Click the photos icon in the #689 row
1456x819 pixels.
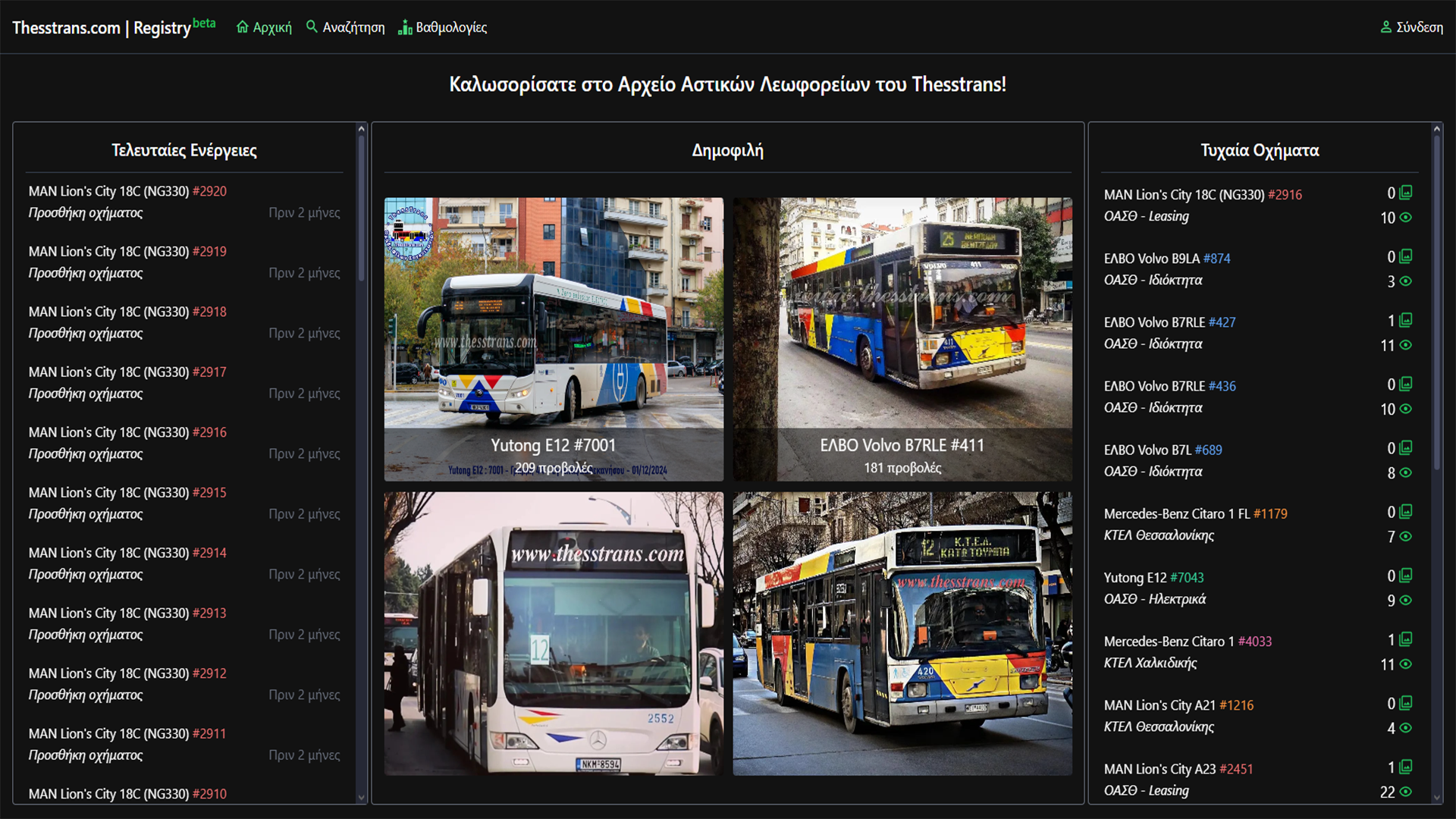click(x=1406, y=447)
